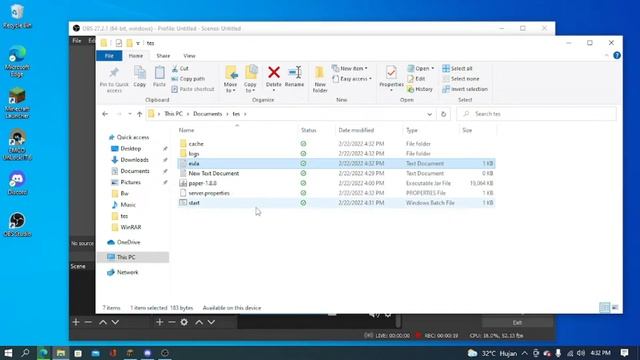Create a New folder from ribbon
The height and width of the screenshot is (360, 640).
point(320,80)
